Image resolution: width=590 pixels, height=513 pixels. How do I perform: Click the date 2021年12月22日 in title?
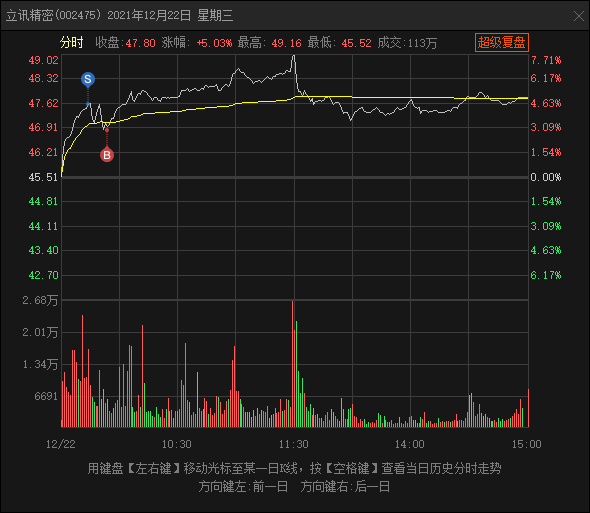point(149,15)
